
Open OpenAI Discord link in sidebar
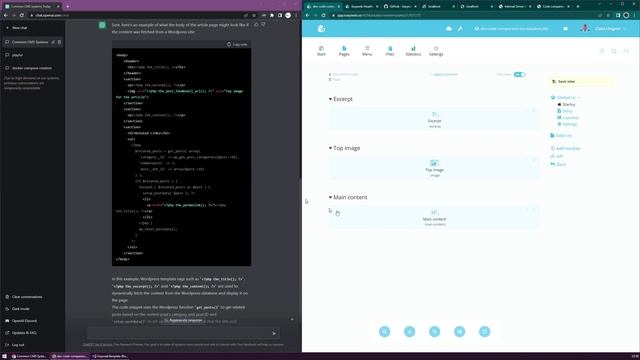[32, 321]
